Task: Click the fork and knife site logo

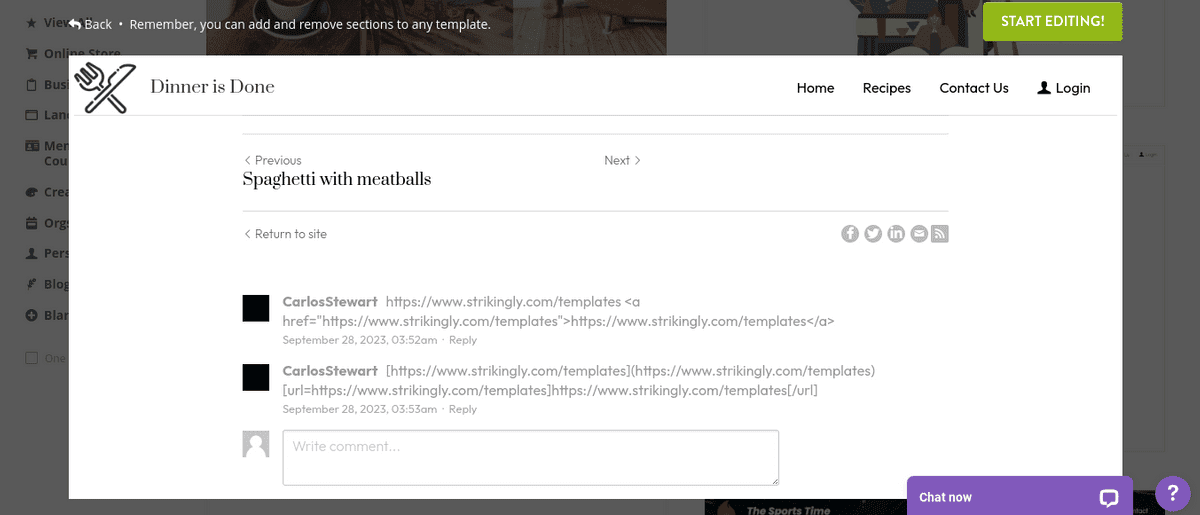Action: 104,87
